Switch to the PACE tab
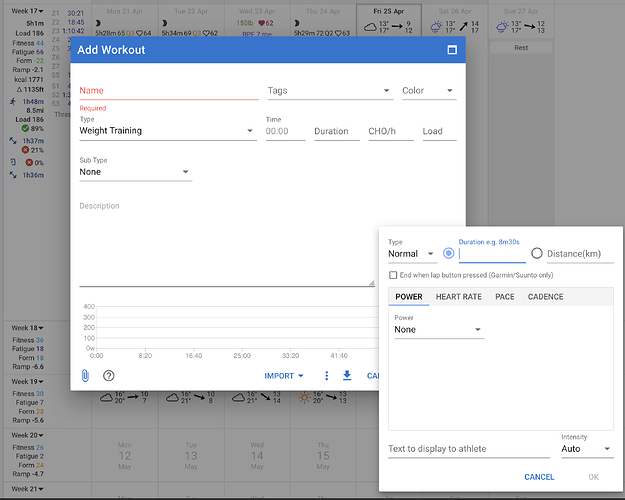 click(x=505, y=297)
